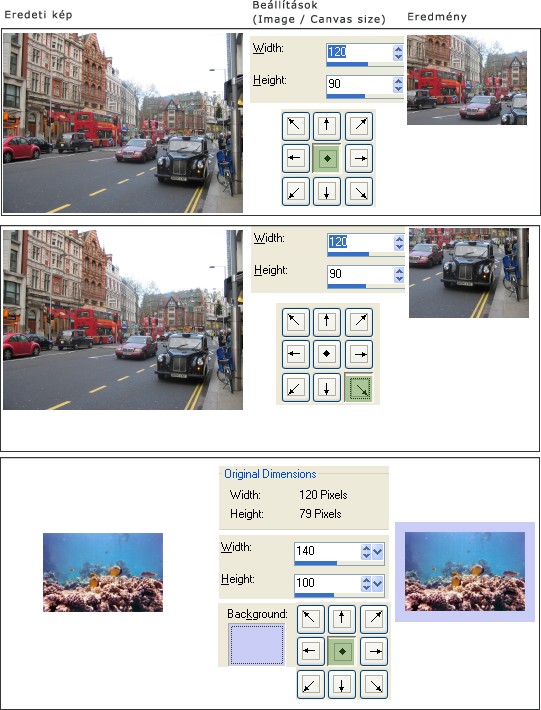Click the "Background:" label
Screen dimensions: 541x710
click(x=258, y=614)
